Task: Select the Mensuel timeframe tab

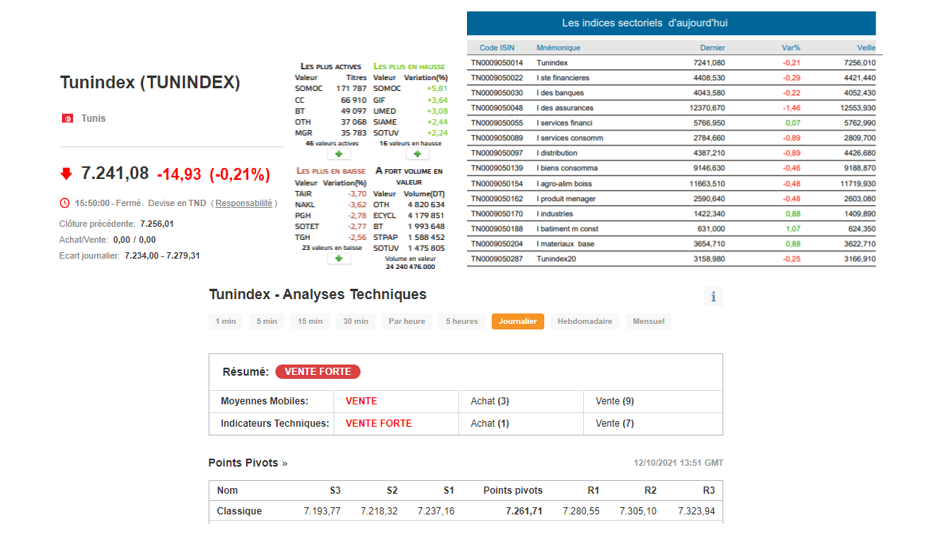Action: [648, 321]
